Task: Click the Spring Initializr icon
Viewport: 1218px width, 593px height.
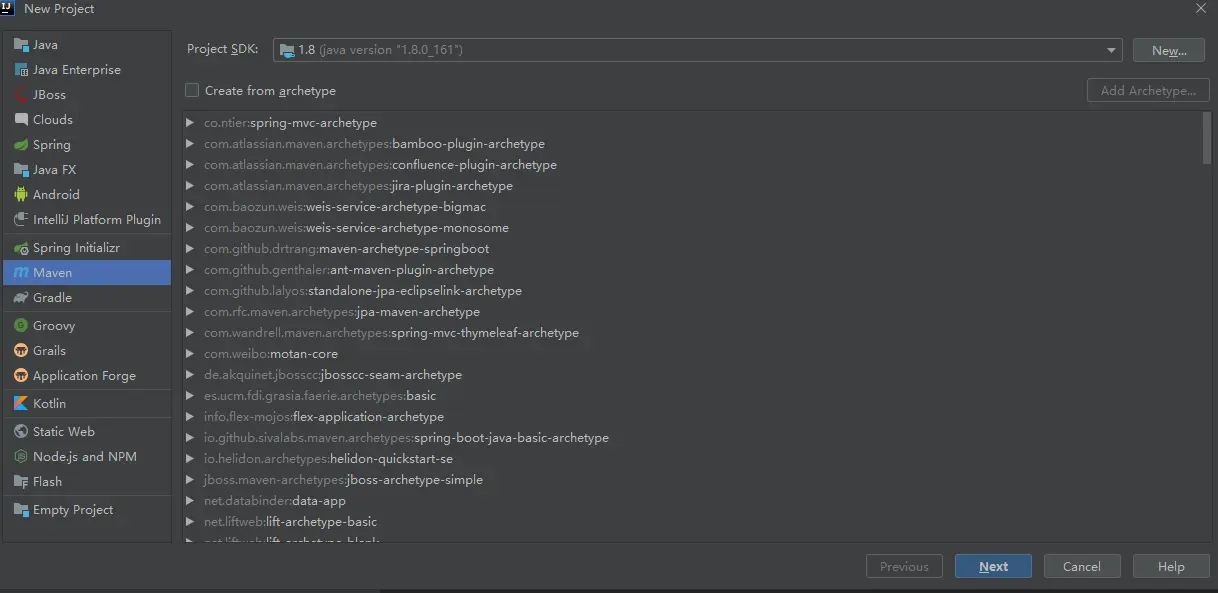Action: (x=21, y=248)
